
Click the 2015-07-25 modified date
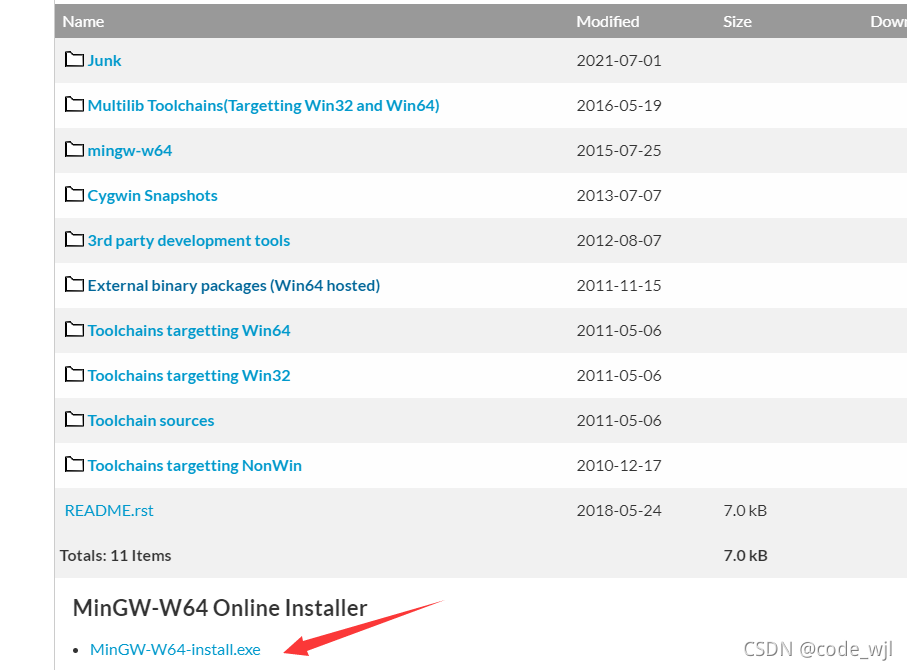click(x=618, y=151)
